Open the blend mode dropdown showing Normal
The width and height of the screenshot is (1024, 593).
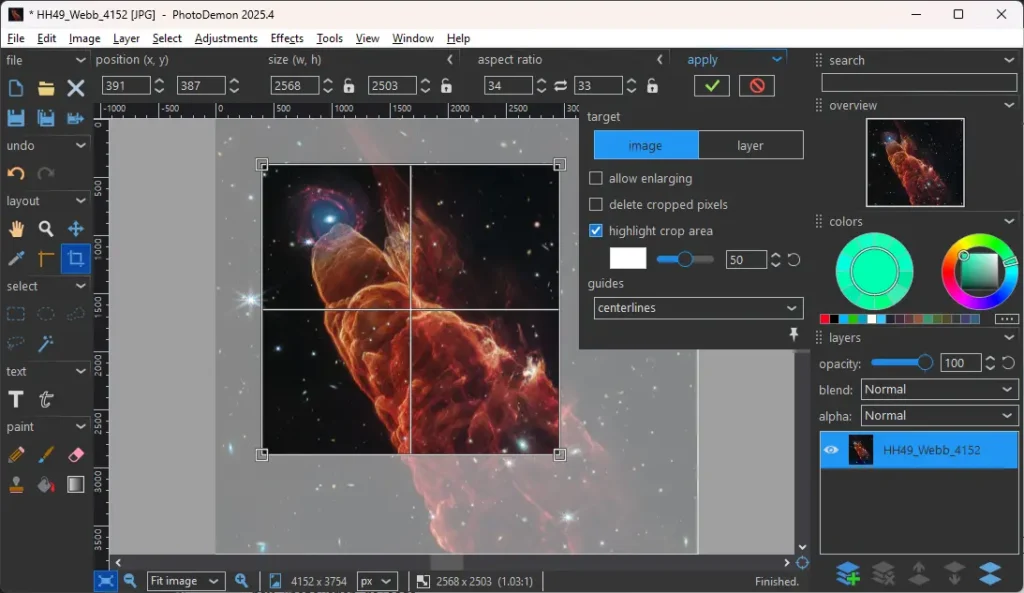tap(938, 389)
